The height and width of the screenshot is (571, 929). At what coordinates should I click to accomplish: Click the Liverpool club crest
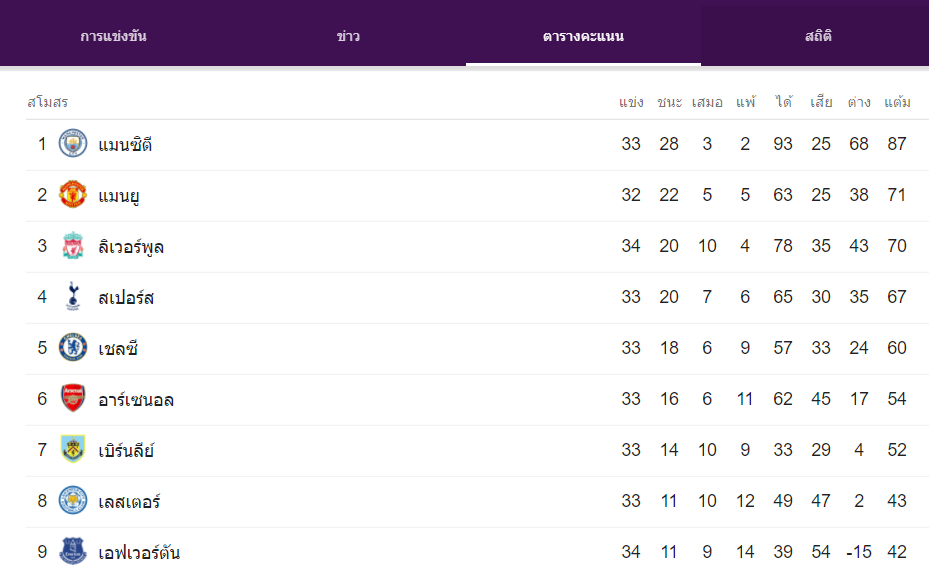(73, 245)
